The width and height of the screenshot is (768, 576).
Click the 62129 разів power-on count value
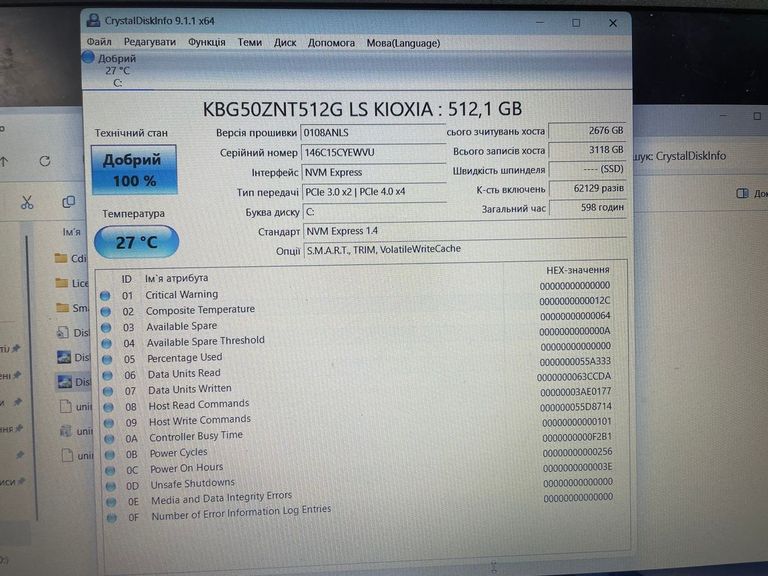coord(588,188)
